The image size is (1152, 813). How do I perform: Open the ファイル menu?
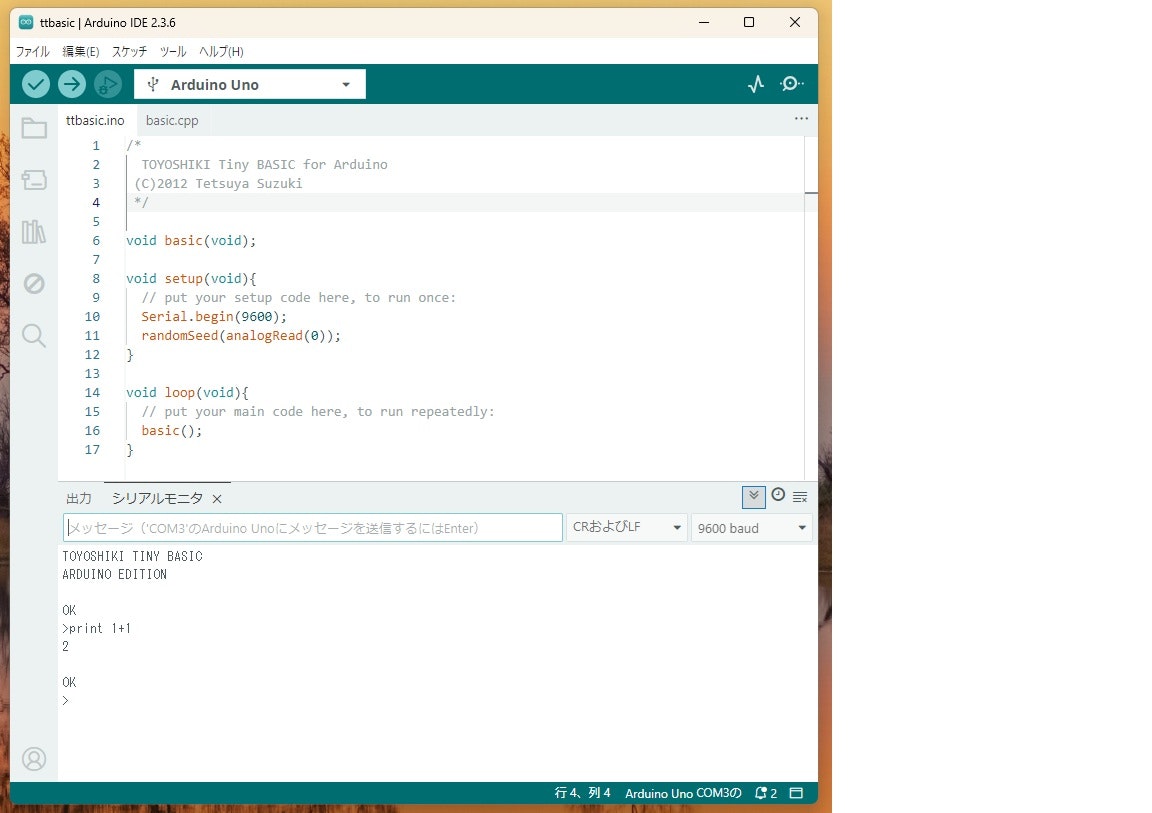tap(32, 51)
